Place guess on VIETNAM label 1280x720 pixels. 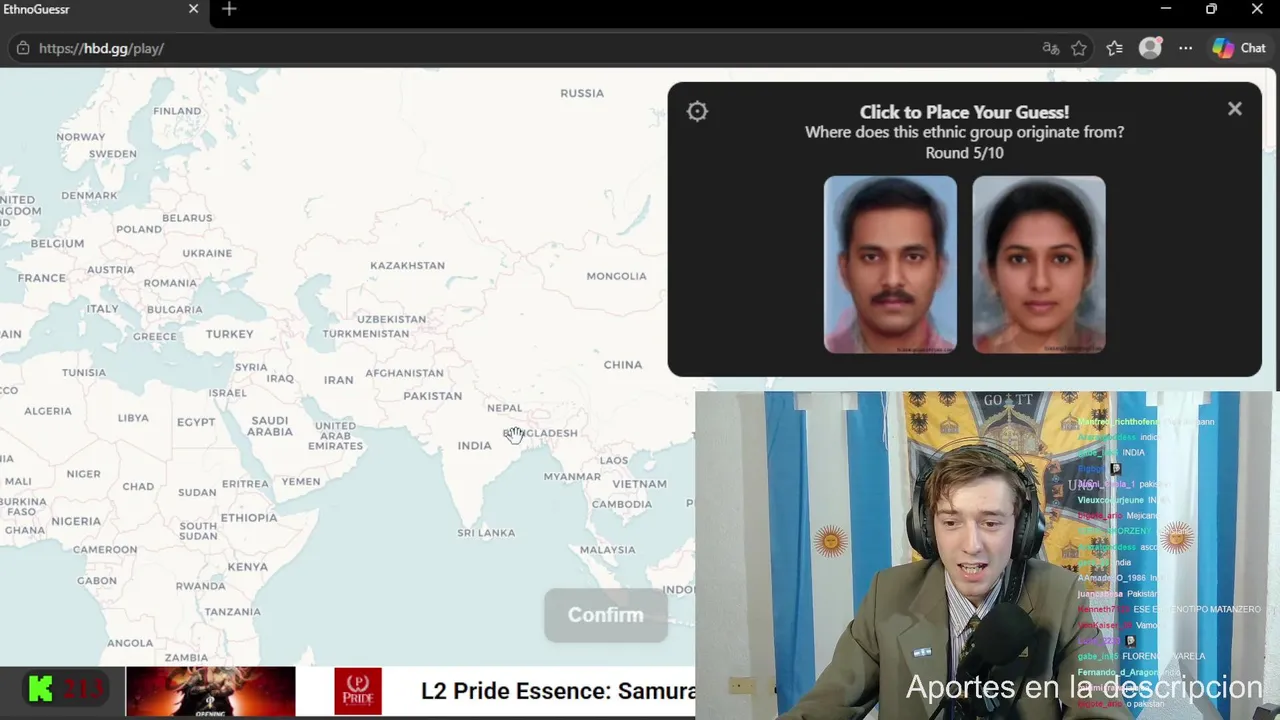(x=640, y=484)
